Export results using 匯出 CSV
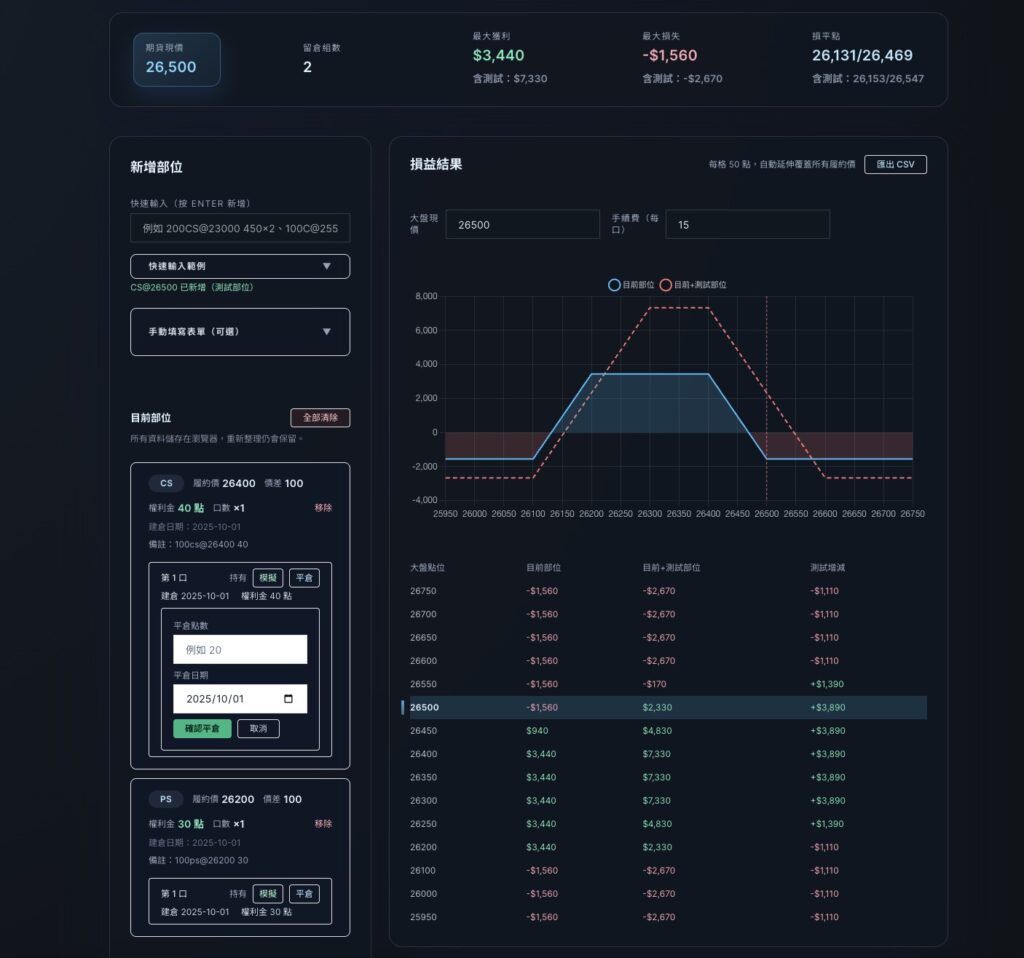1024x958 pixels. [x=895, y=164]
